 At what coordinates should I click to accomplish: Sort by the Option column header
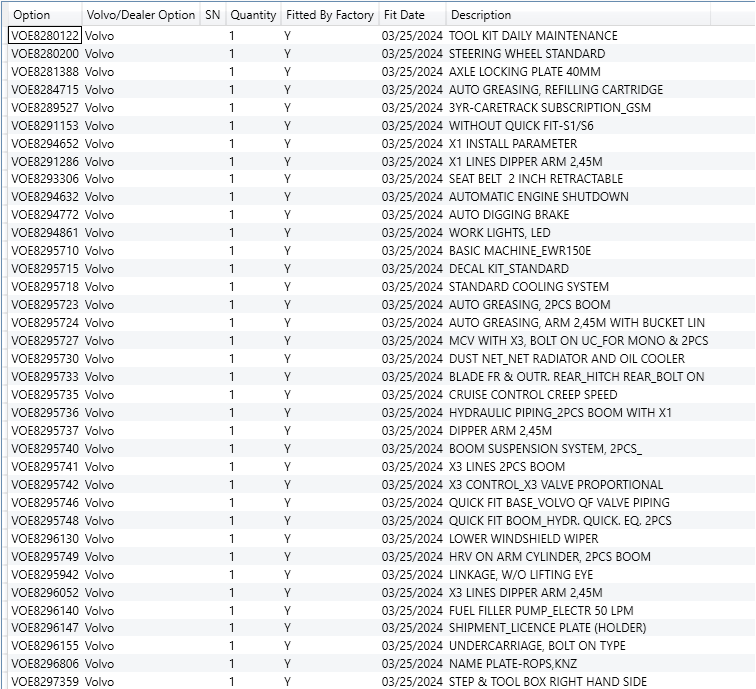tap(32, 15)
